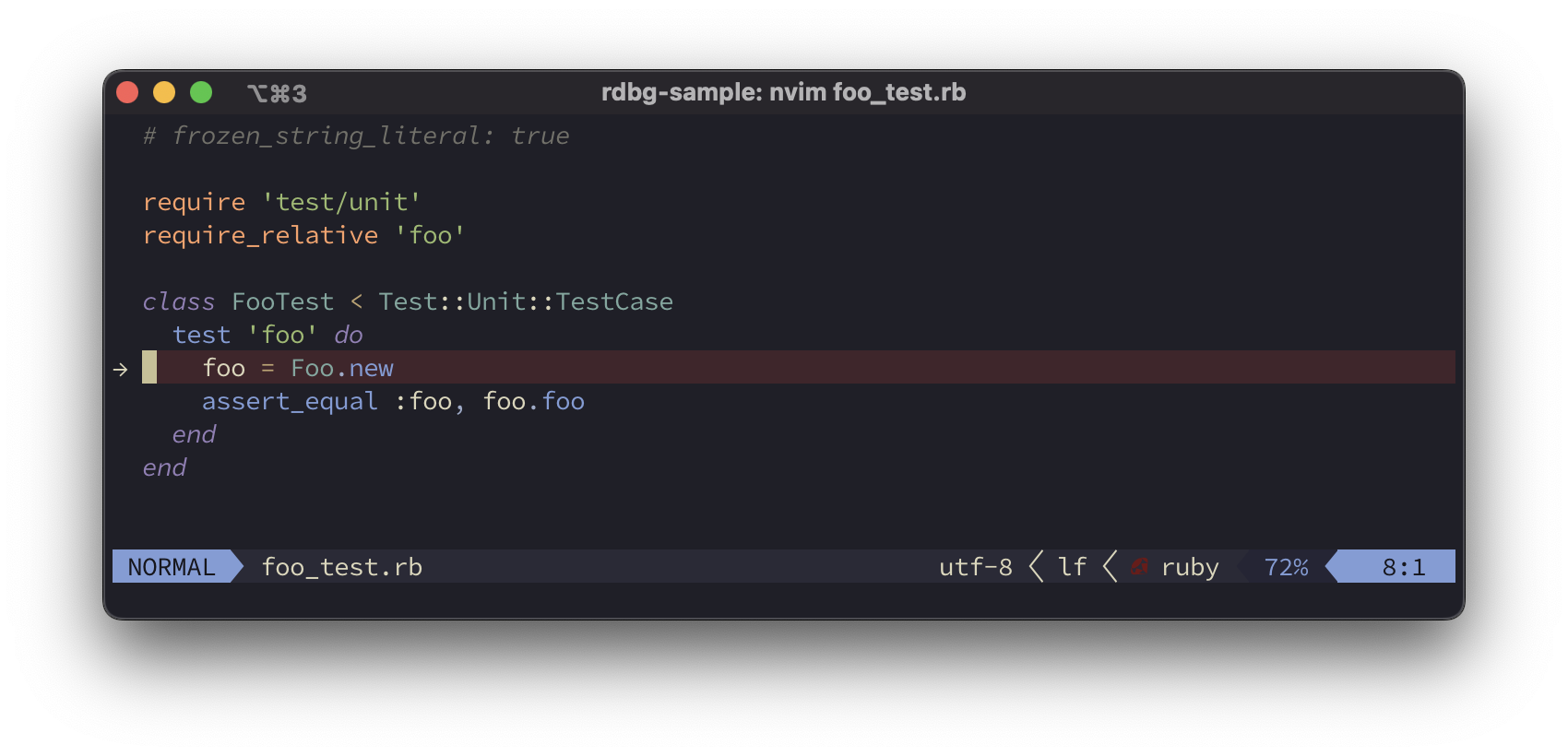Click the require 'test/unit' line
Viewport: 1568px width, 756px height.
[281, 202]
